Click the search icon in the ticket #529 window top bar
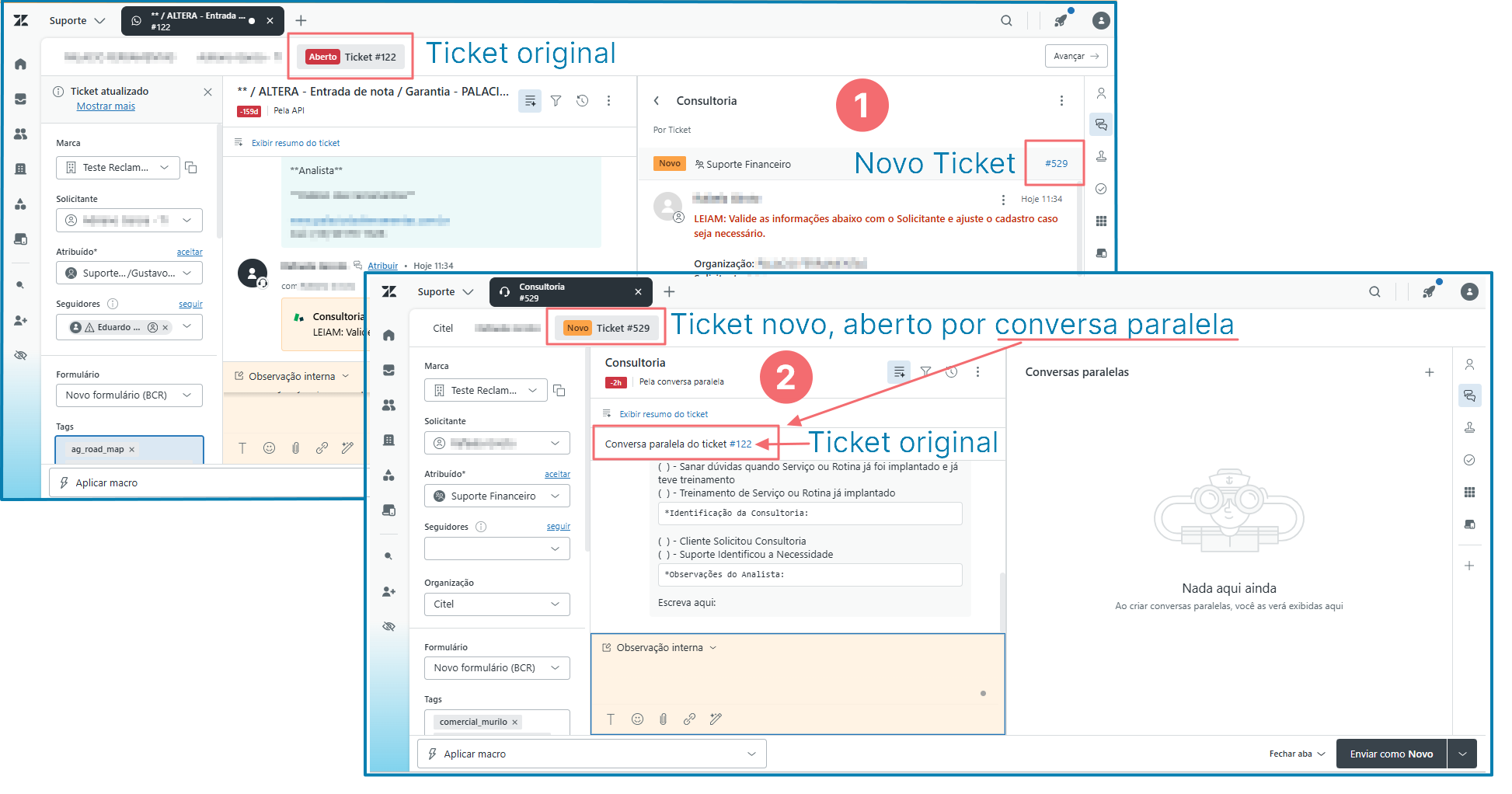This screenshot has width=1512, height=794. pyautogui.click(x=1374, y=292)
